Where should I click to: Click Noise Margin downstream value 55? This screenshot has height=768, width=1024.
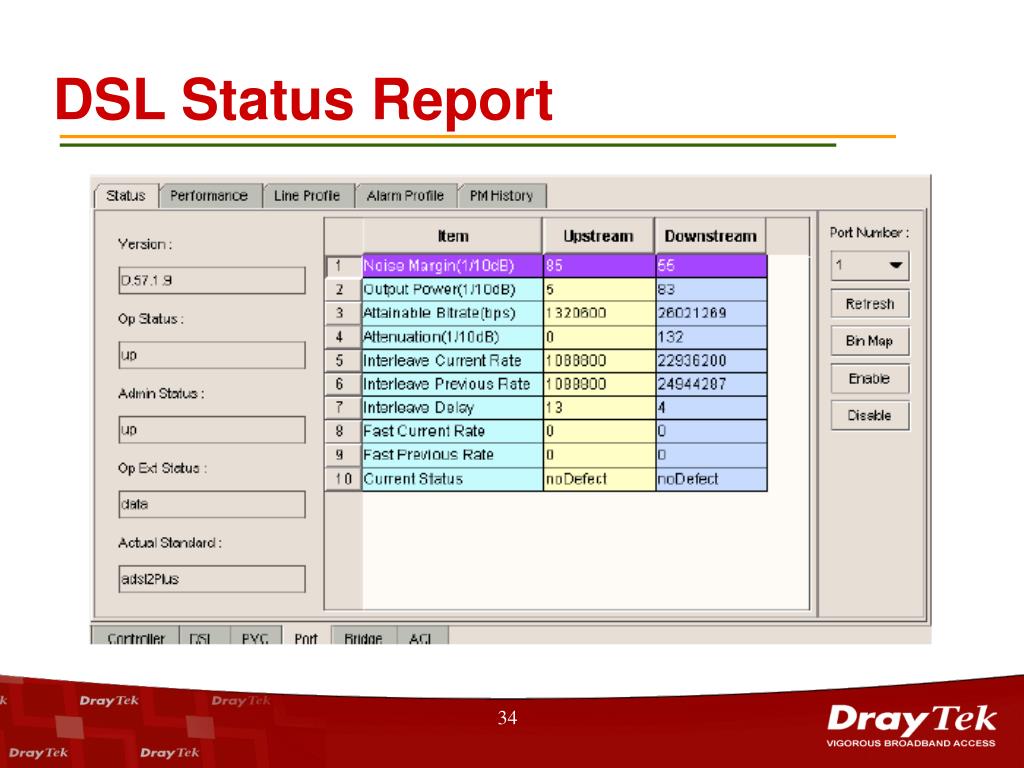(x=711, y=266)
